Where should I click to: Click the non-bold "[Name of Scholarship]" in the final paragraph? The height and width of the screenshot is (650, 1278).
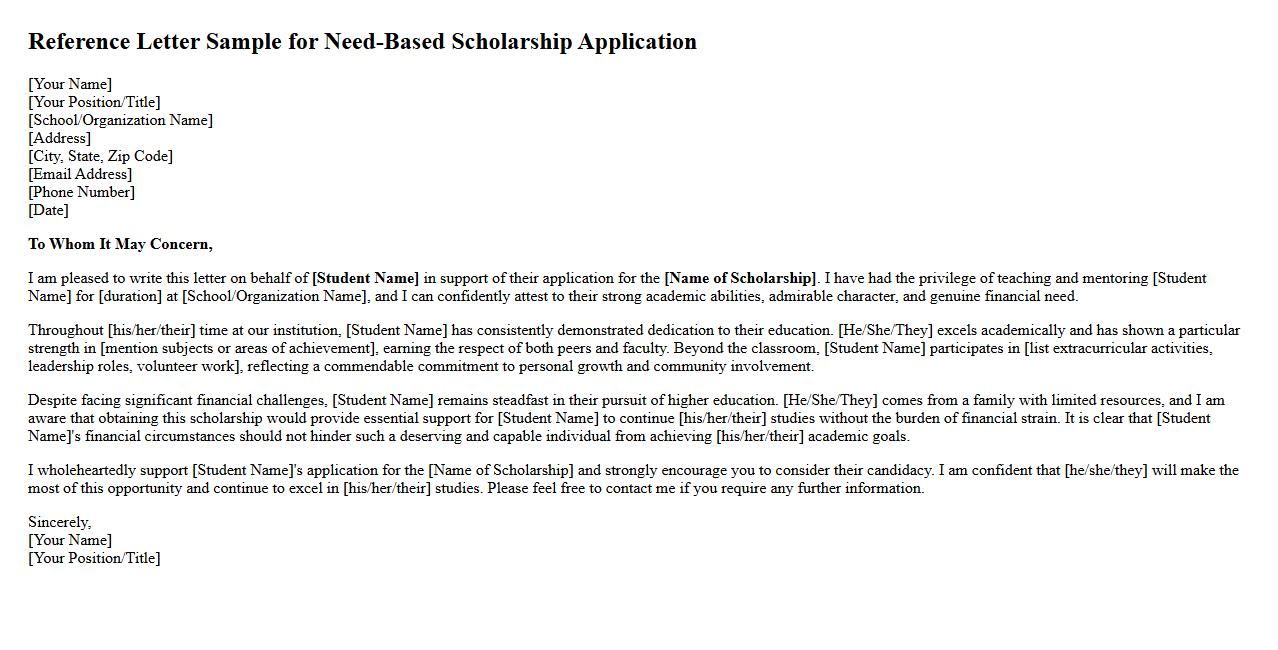pyautogui.click(x=501, y=470)
